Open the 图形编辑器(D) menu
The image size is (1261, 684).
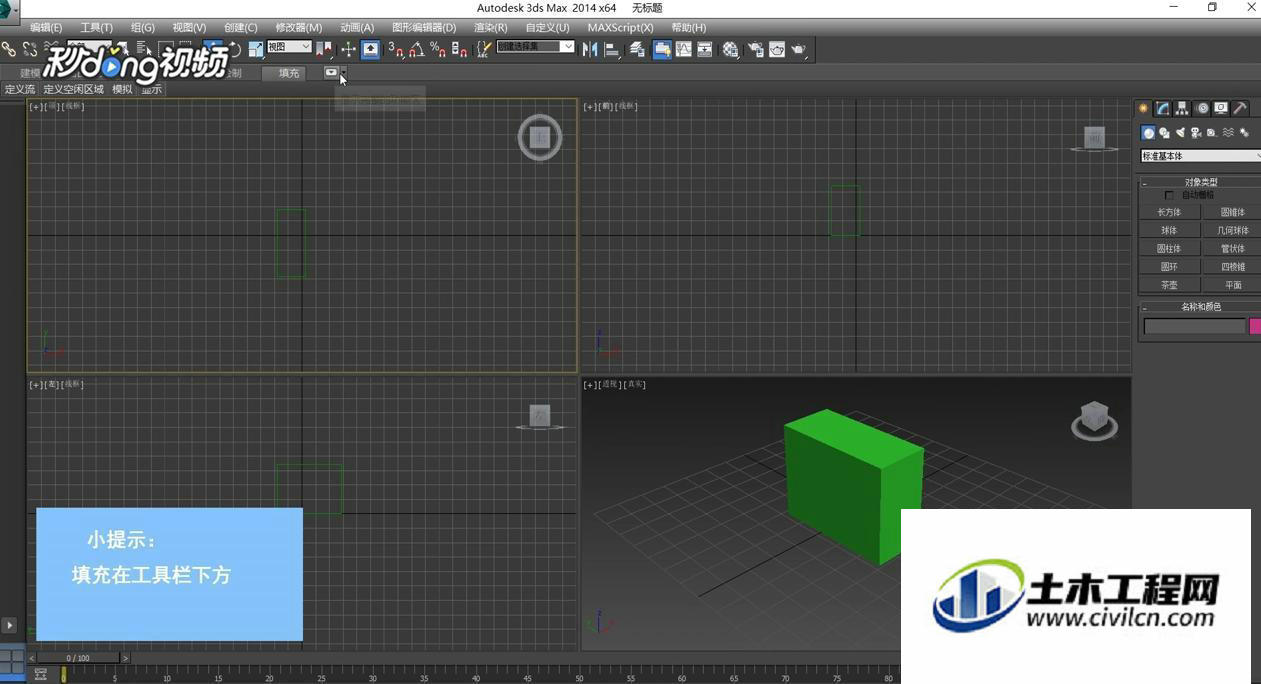424,27
